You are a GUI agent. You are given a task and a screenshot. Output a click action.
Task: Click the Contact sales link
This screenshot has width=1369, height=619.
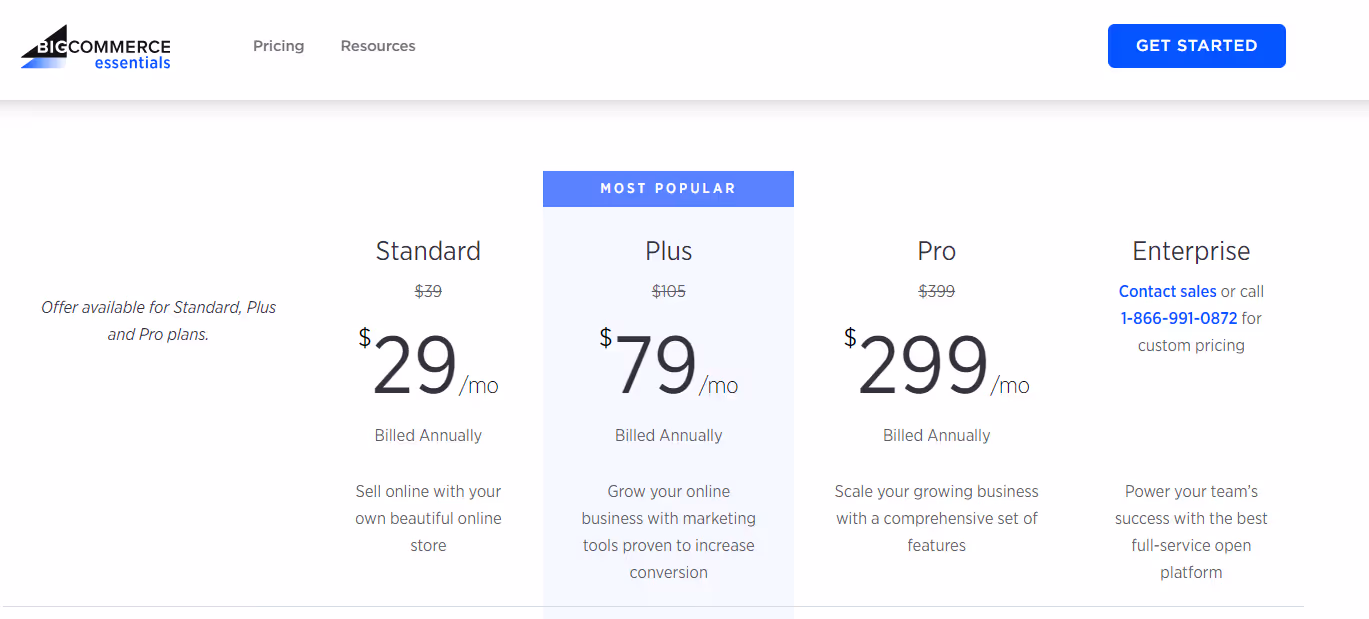(1167, 291)
